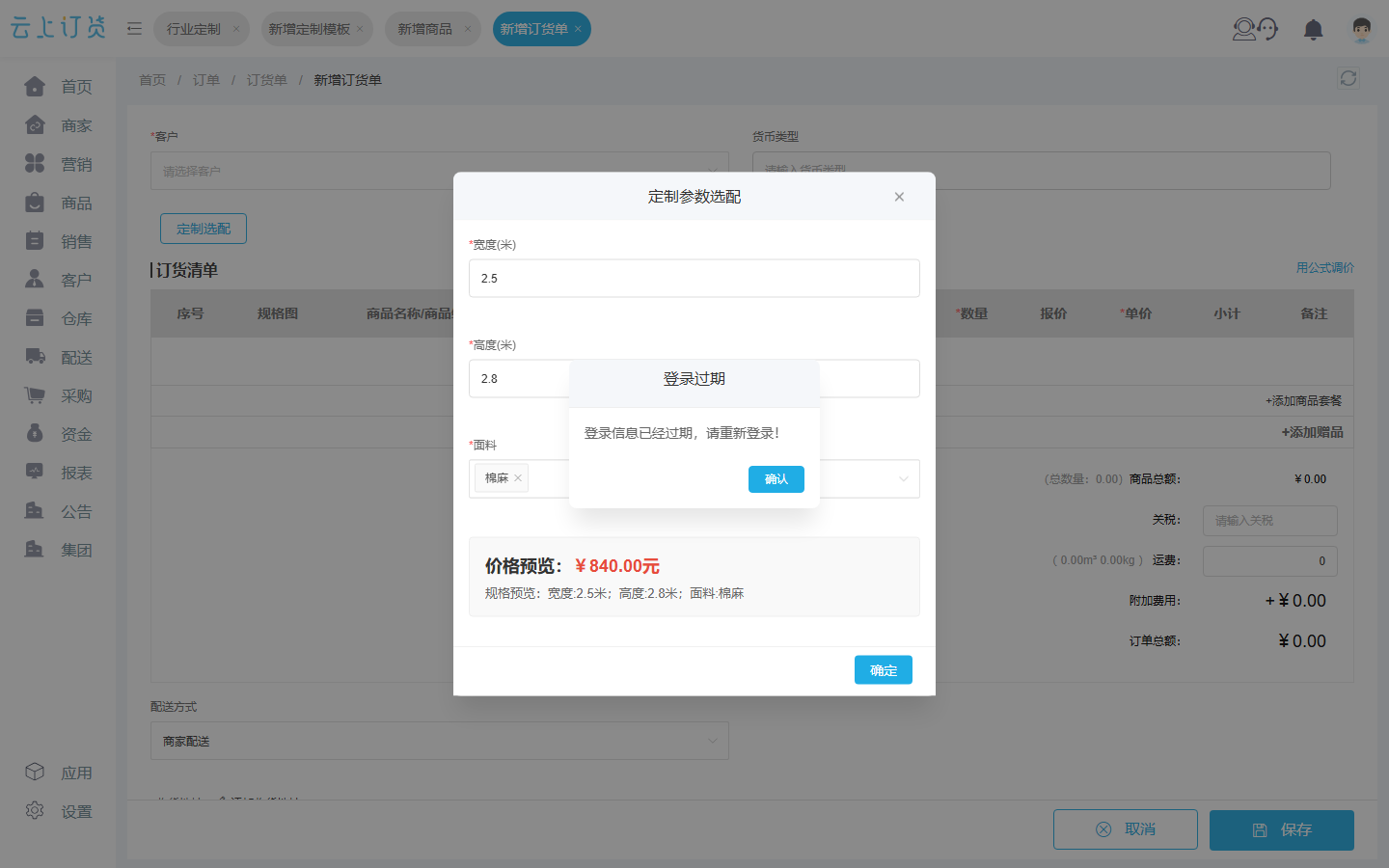Open the 集团 group sidebar icon
The height and width of the screenshot is (868, 1389).
click(35, 550)
